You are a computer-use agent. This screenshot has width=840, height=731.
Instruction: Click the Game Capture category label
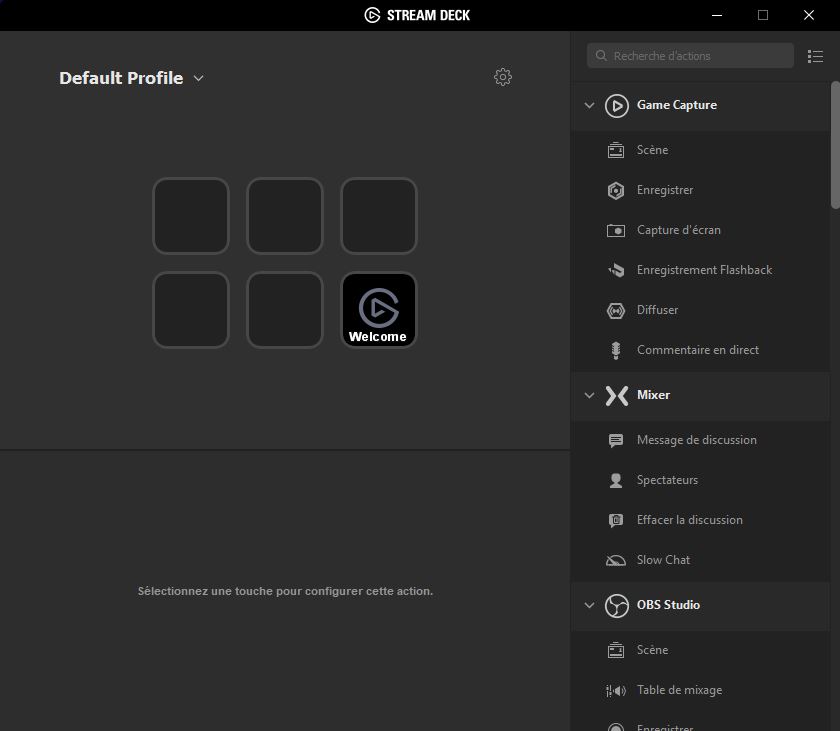(x=677, y=105)
